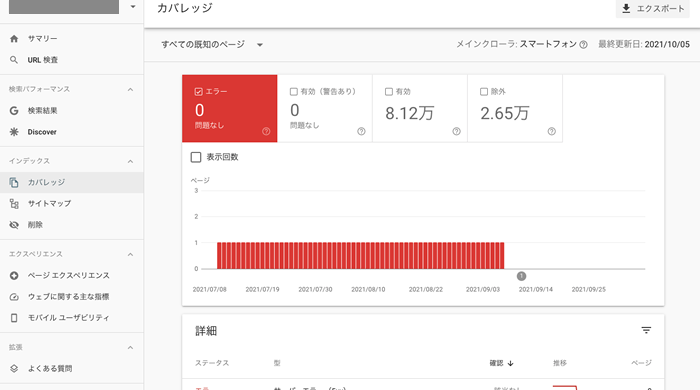This screenshot has height=390, width=700.
Task: Open URL 検査 in the sidebar
Action: [x=71, y=60]
